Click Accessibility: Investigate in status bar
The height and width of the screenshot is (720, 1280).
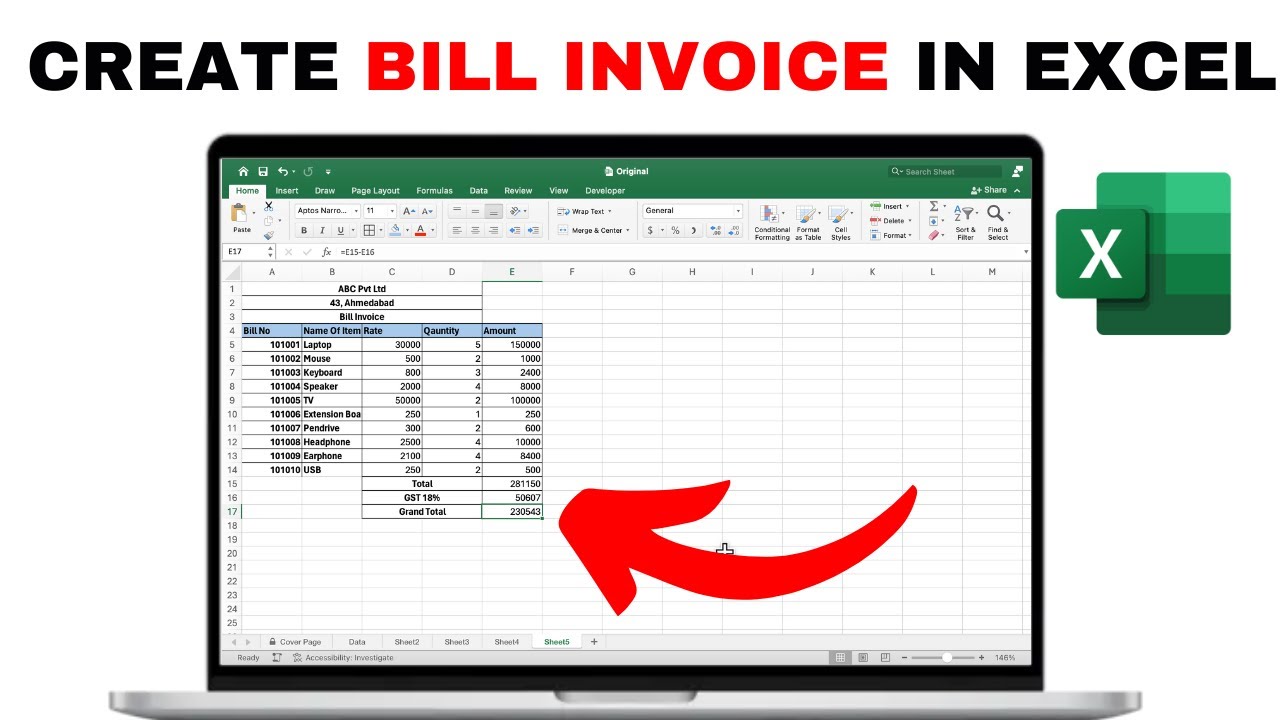point(343,657)
